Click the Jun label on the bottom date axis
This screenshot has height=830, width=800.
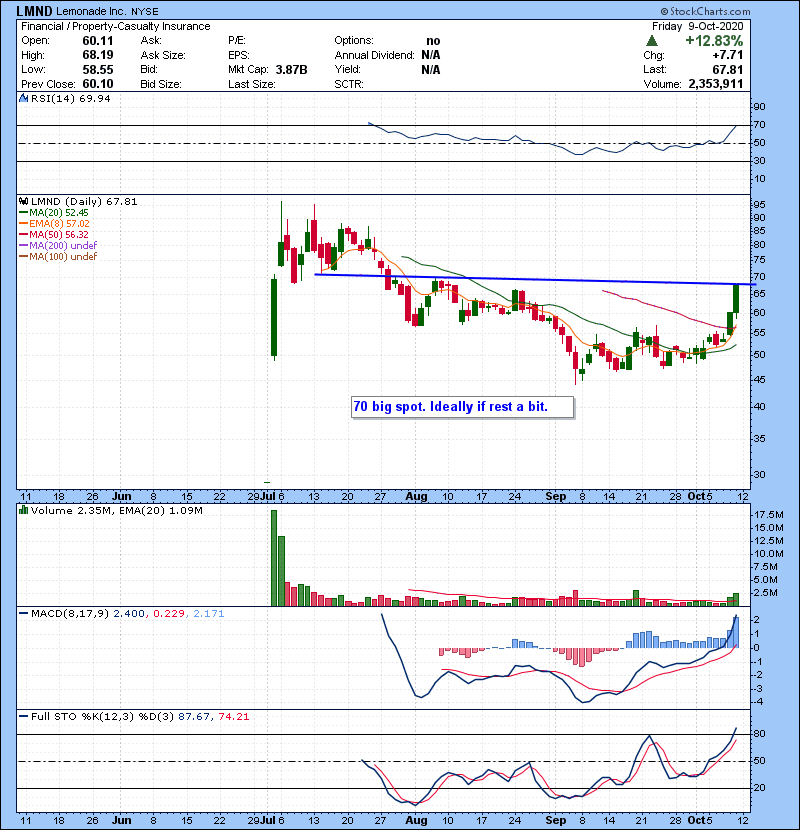click(122, 820)
